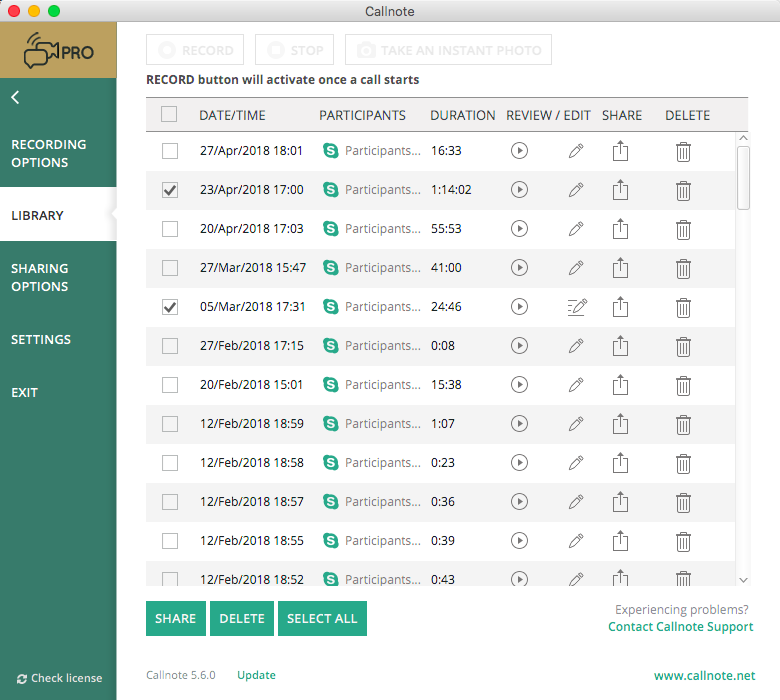Delete the 27/Feb/2018 17:15 recording
The height and width of the screenshot is (700, 780).
(x=683, y=347)
